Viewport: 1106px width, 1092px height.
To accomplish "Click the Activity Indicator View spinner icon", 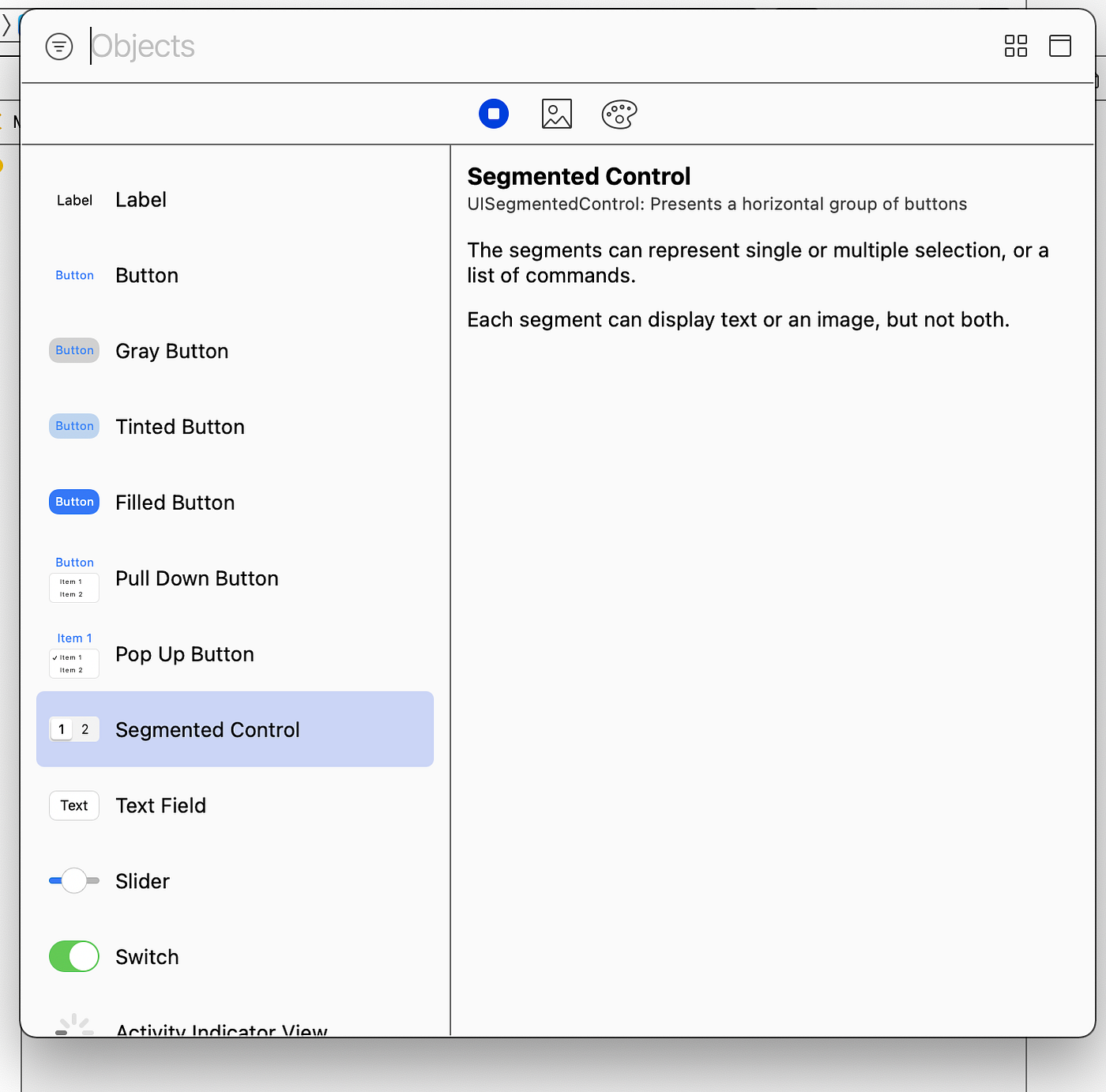I will tap(73, 1023).
